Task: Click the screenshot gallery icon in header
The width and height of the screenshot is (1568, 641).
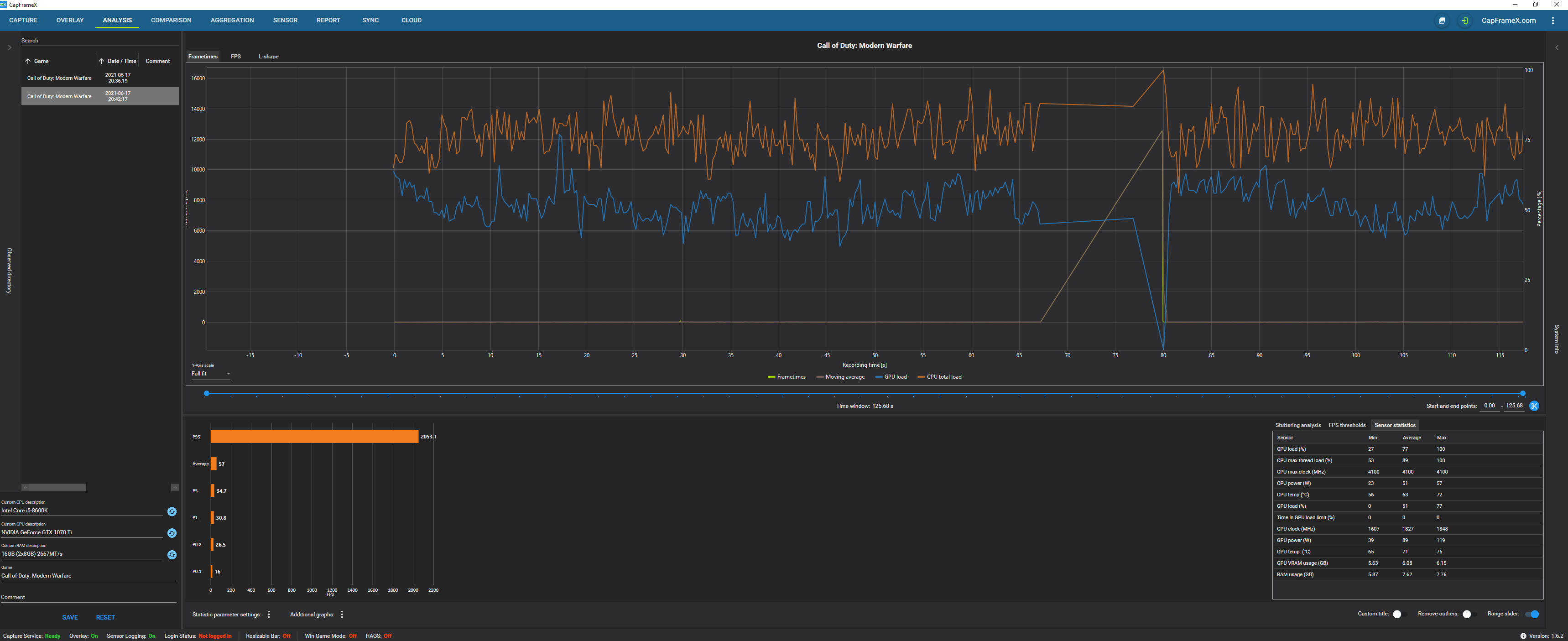Action: point(1441,21)
